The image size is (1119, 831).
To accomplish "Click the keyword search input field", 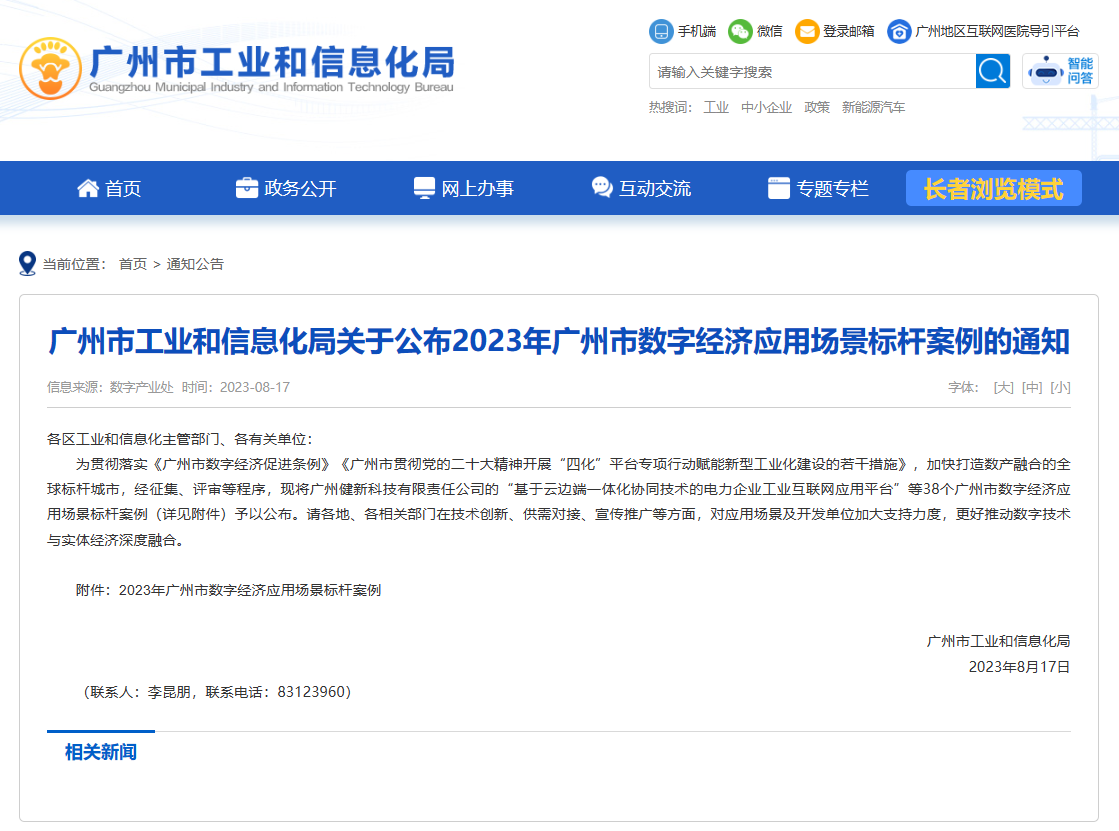I will [x=811, y=71].
